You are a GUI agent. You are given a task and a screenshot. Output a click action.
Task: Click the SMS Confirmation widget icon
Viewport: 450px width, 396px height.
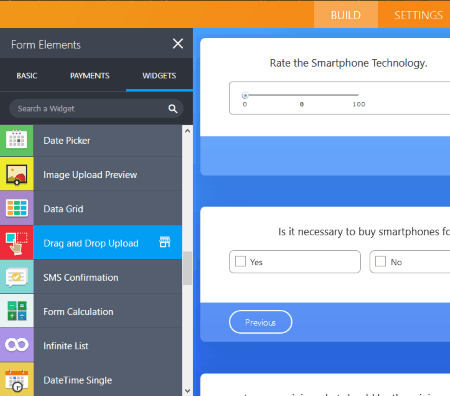(x=17, y=277)
